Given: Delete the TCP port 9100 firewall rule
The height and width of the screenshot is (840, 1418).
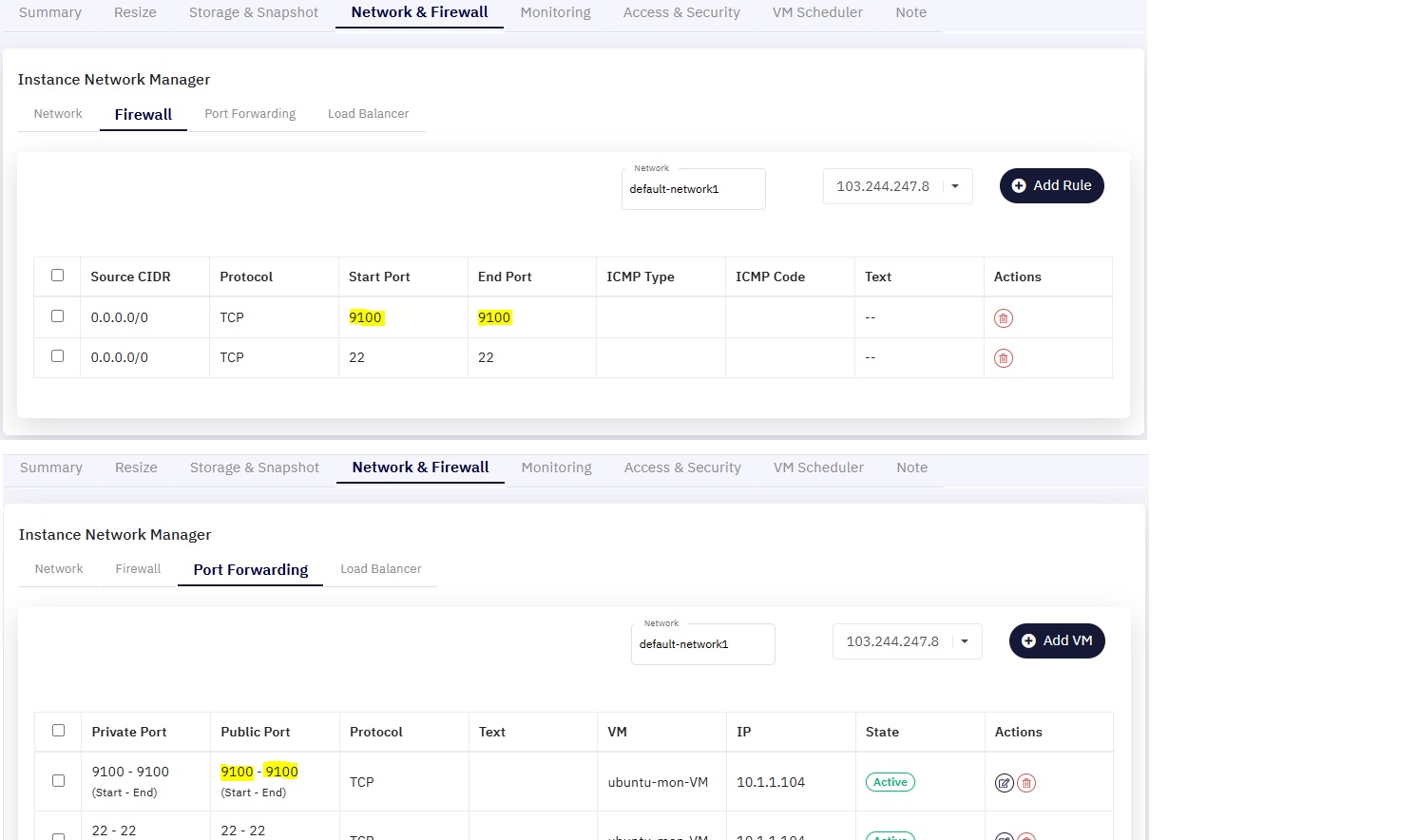Looking at the screenshot, I should click(x=1003, y=318).
